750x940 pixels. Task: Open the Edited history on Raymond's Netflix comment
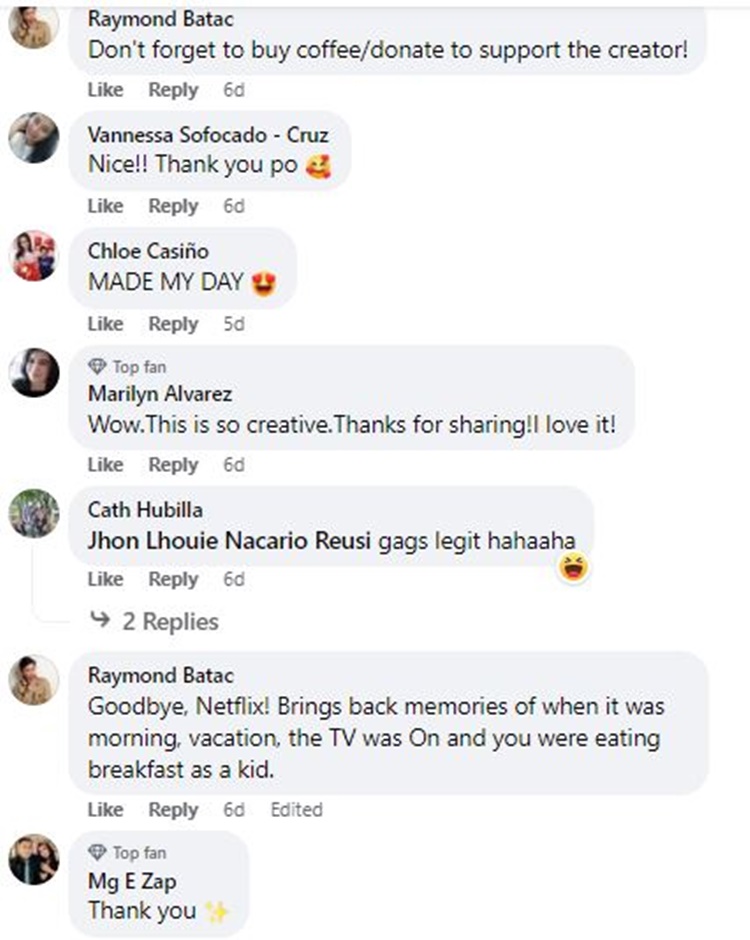click(x=296, y=809)
